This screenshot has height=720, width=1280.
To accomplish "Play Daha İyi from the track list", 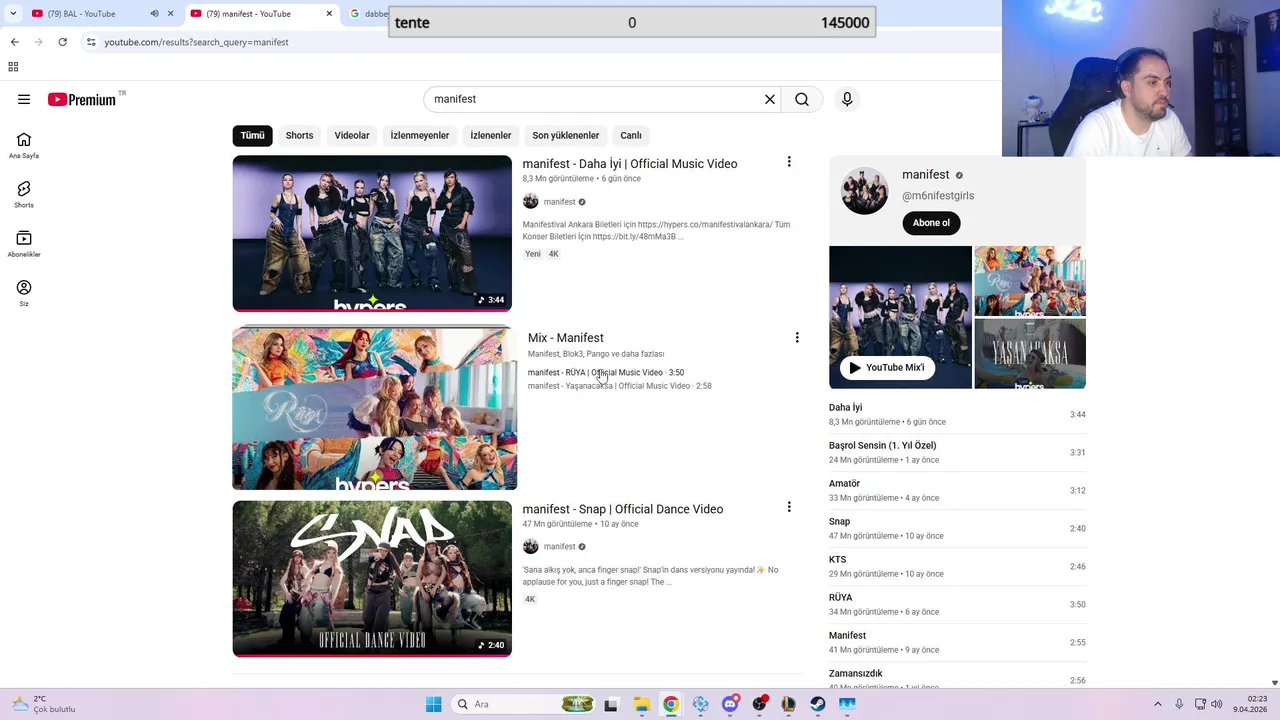I will [957, 414].
